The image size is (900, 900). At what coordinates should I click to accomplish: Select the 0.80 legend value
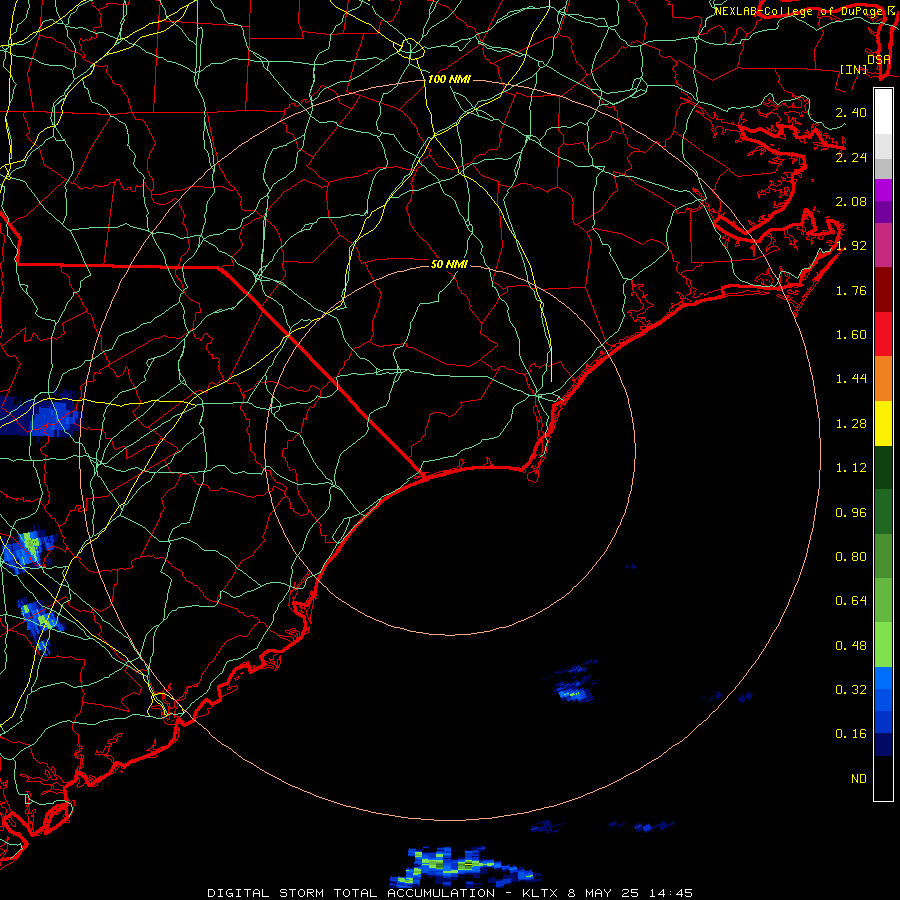pos(851,557)
